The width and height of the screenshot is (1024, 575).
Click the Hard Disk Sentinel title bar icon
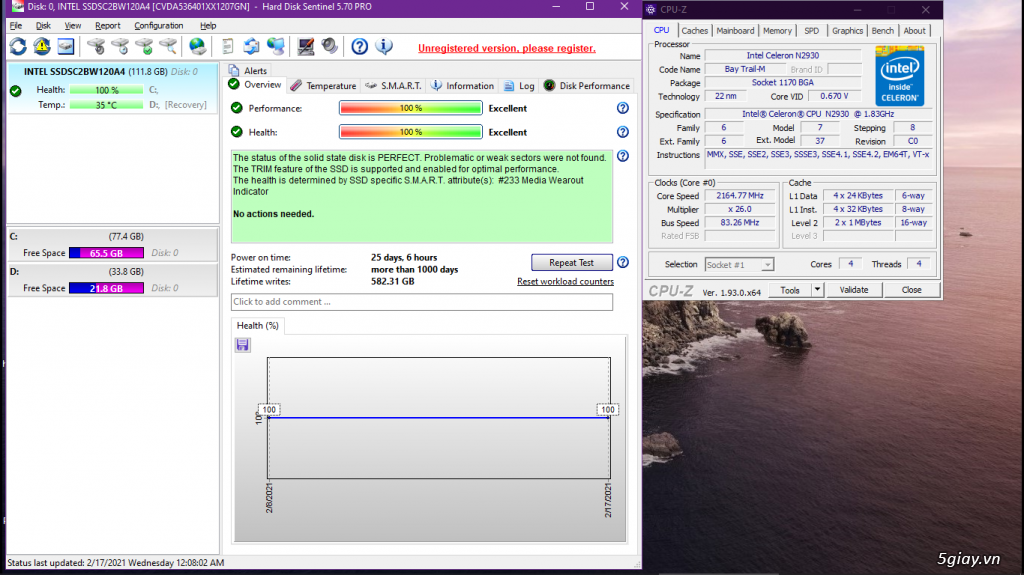point(18,7)
